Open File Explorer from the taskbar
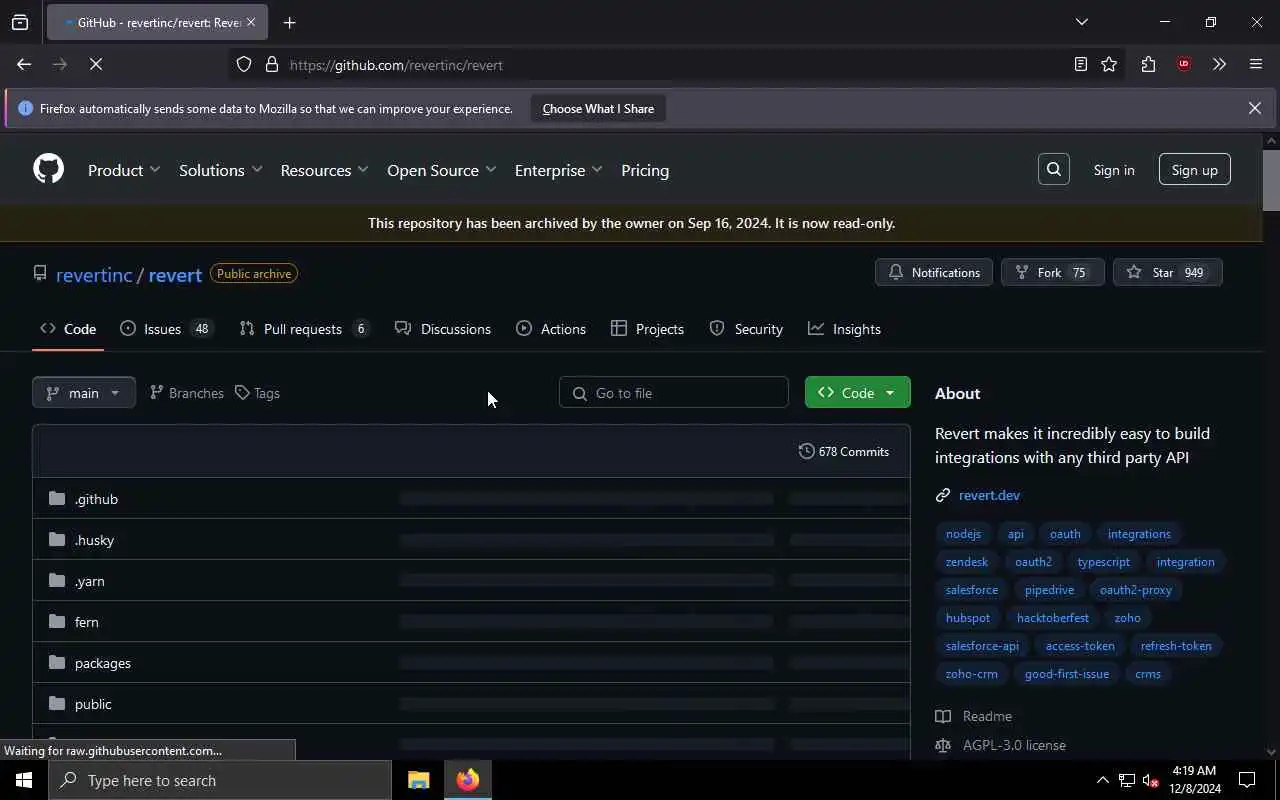The image size is (1280, 800). coord(418,780)
